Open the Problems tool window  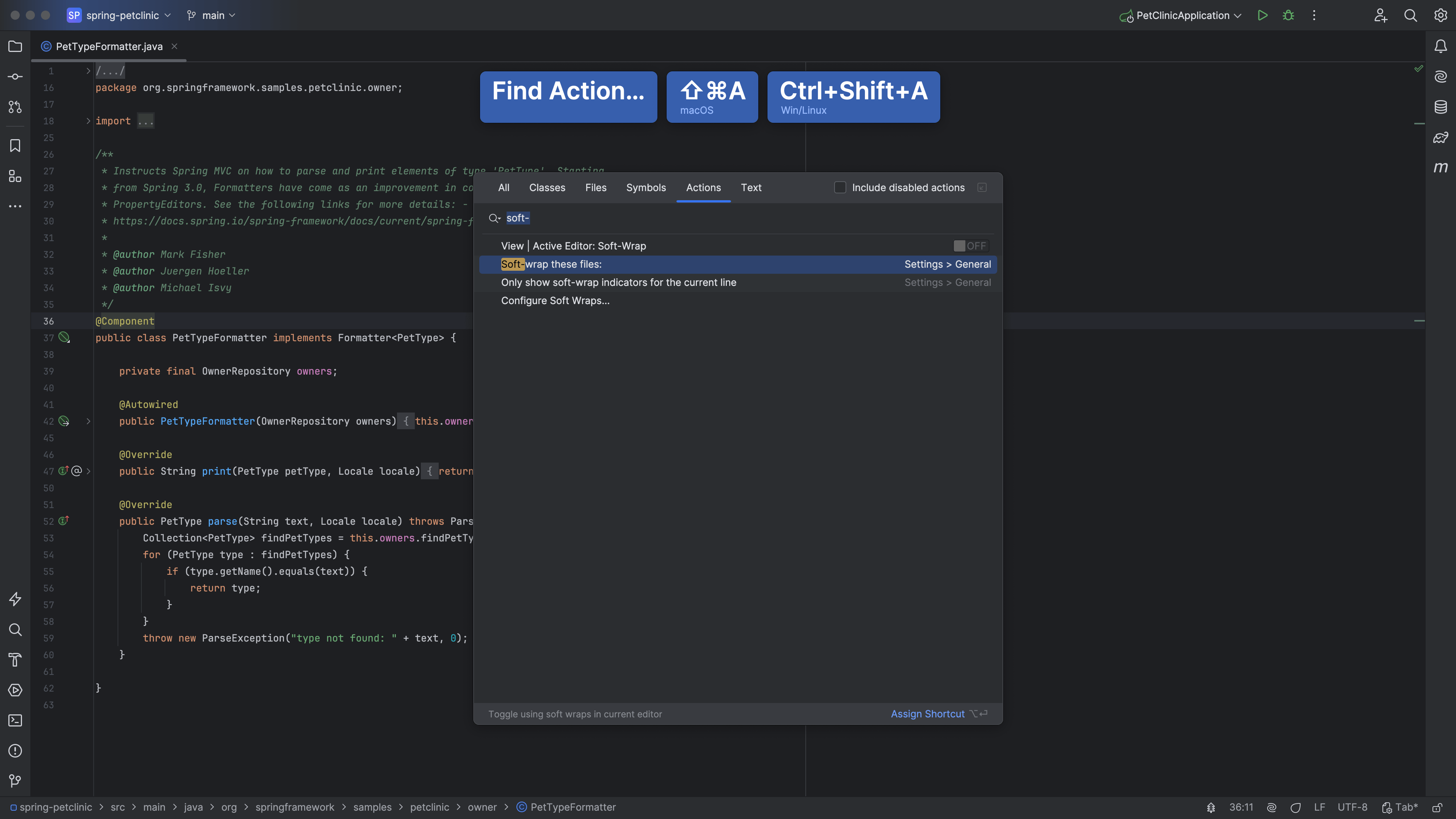[x=15, y=751]
